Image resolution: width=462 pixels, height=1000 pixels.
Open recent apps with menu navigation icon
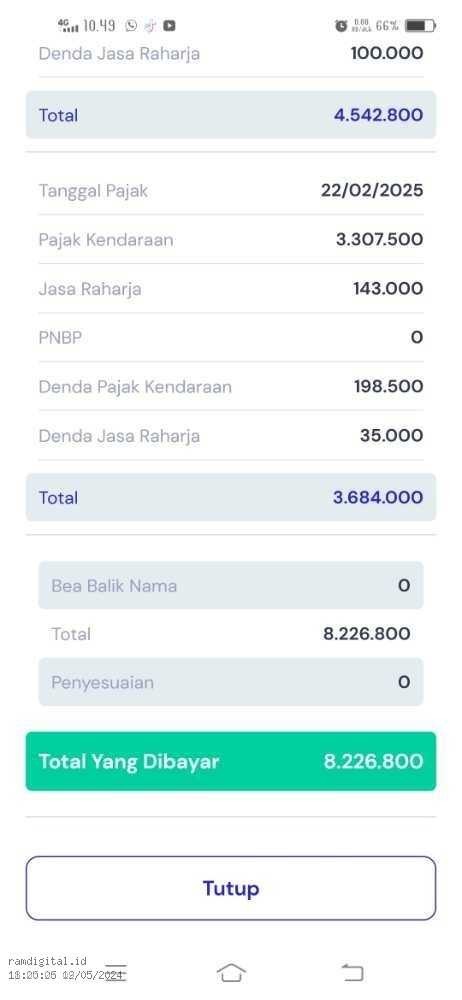(x=116, y=972)
